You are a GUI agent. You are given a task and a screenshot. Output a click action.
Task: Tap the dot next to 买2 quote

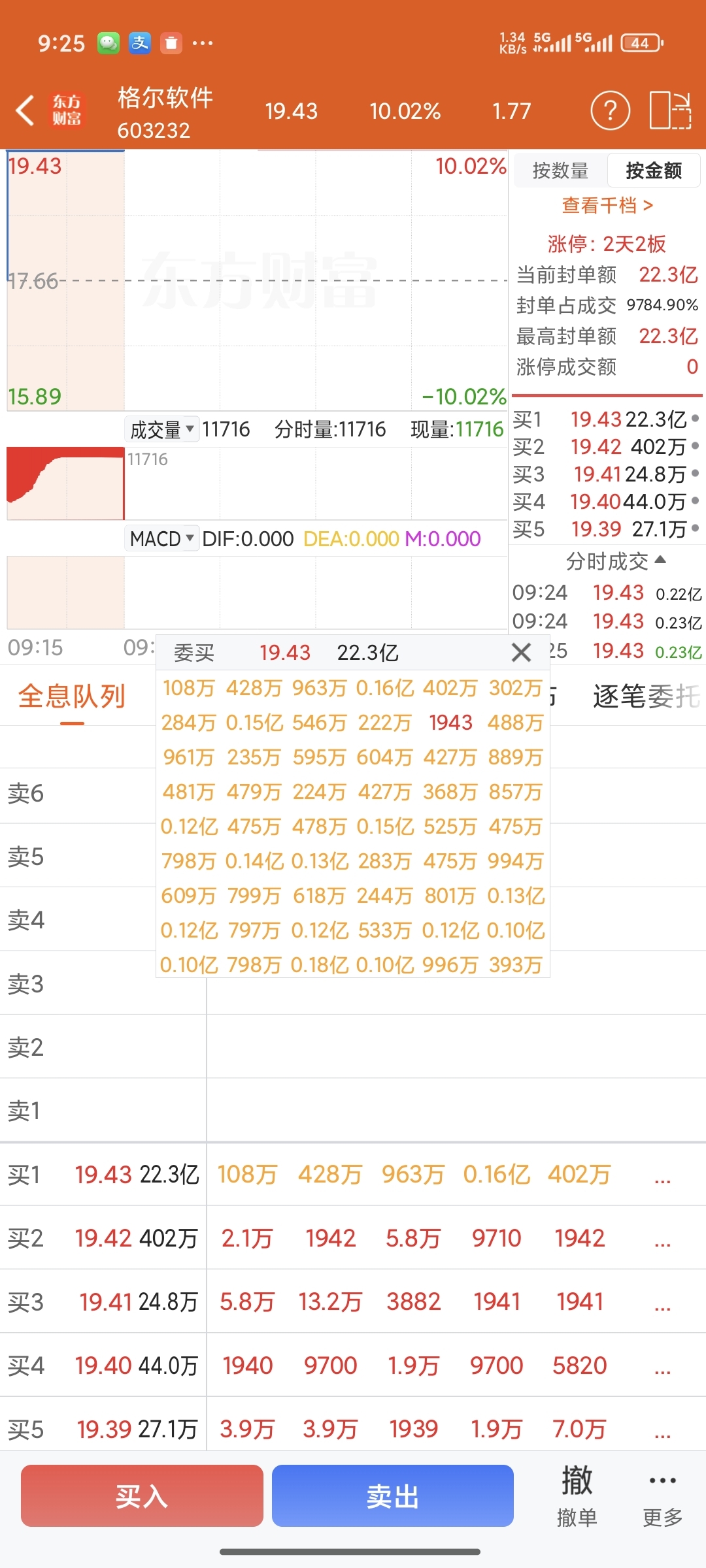tap(695, 446)
